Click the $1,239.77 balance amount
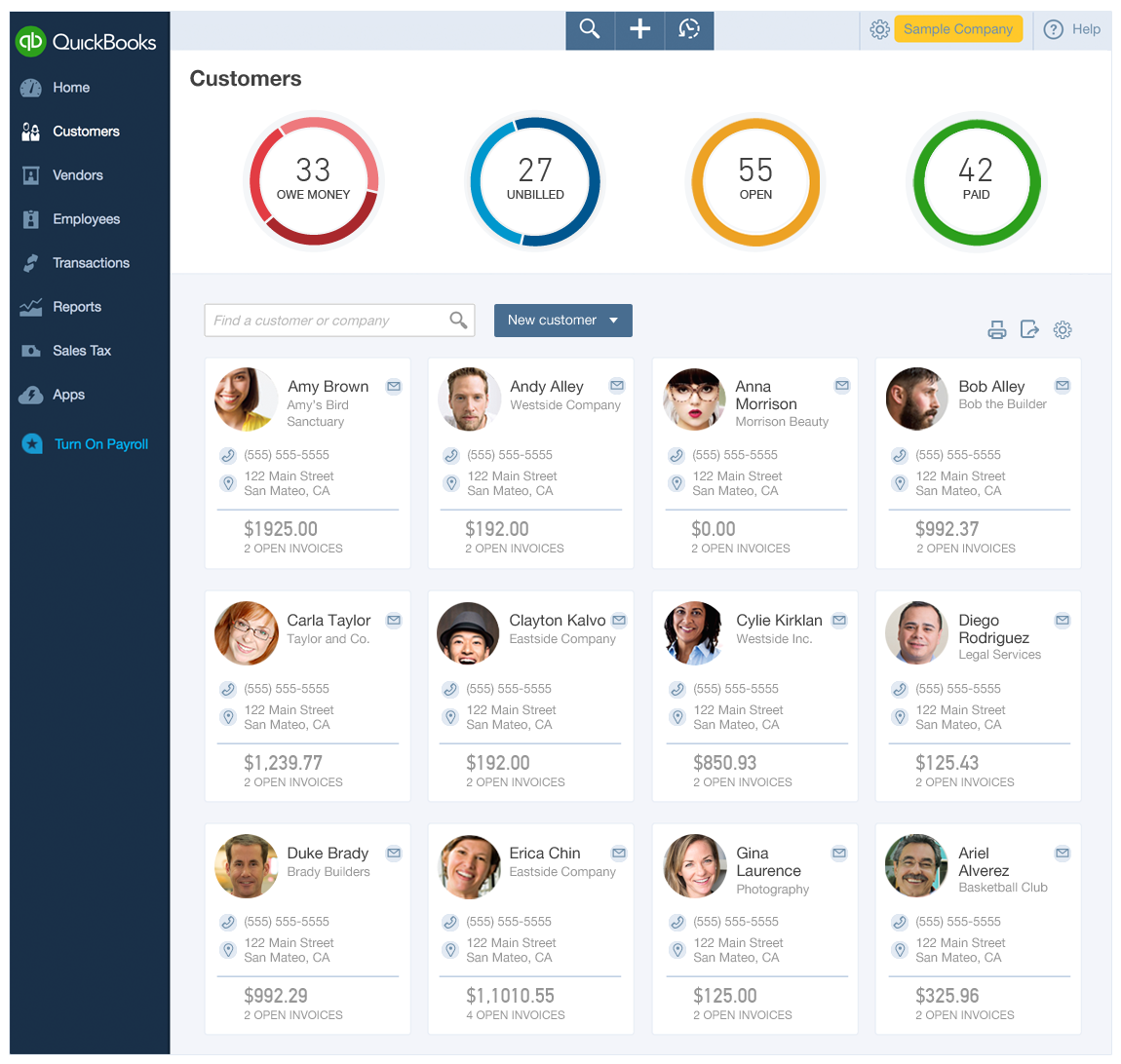 [283, 763]
